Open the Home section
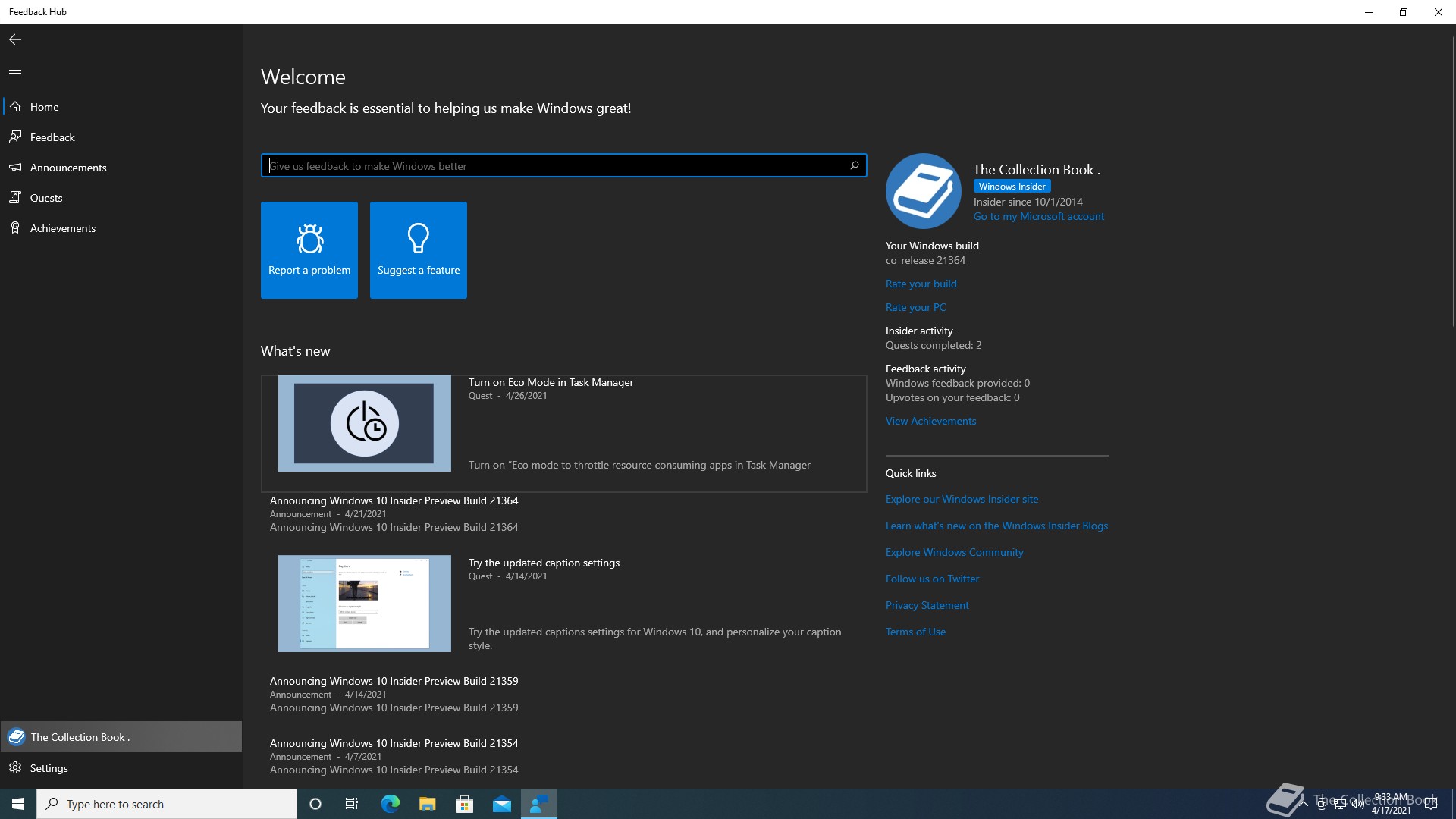Screen dimensions: 1456x819 (x=121, y=107)
